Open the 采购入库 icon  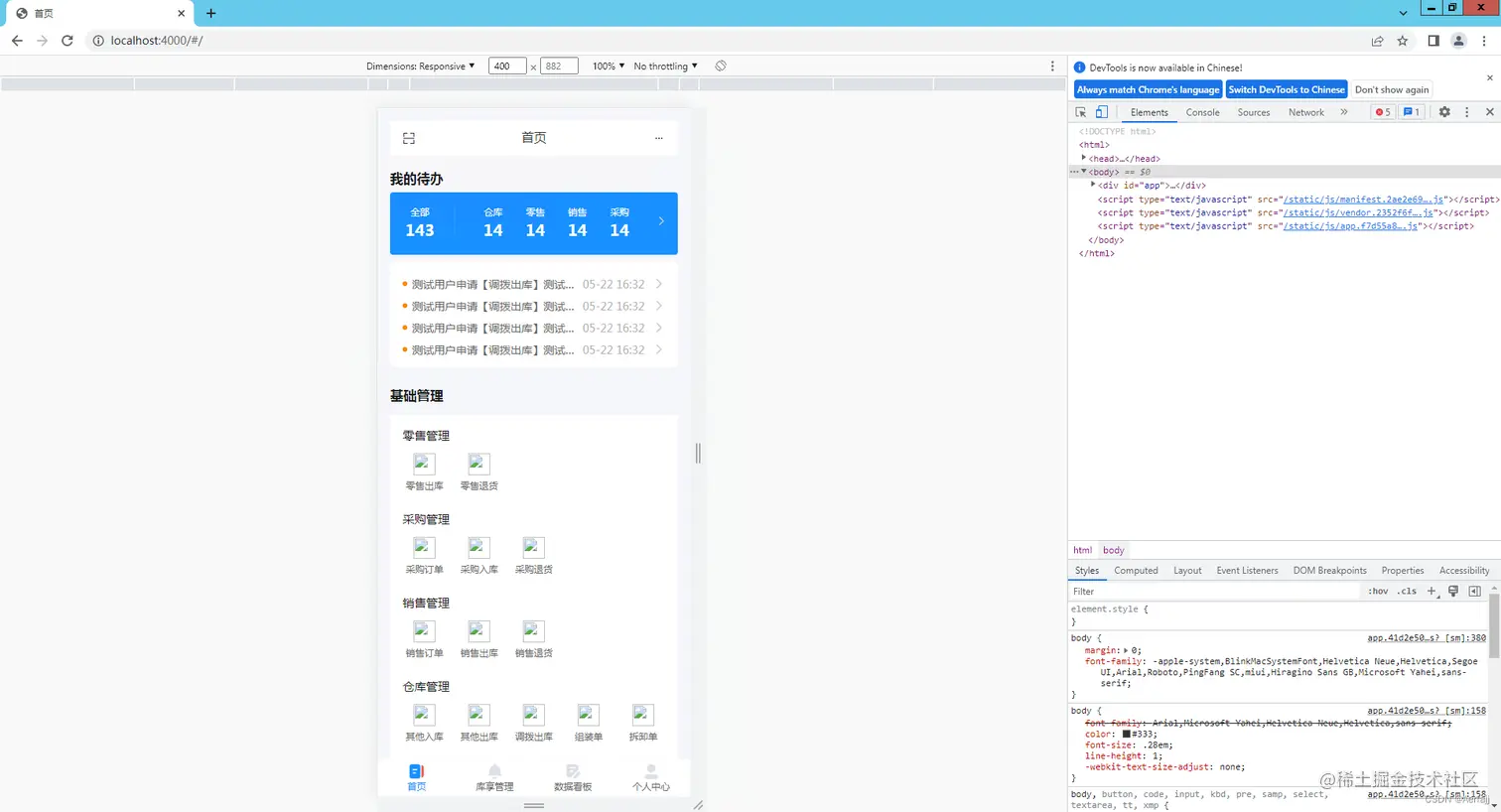(478, 547)
